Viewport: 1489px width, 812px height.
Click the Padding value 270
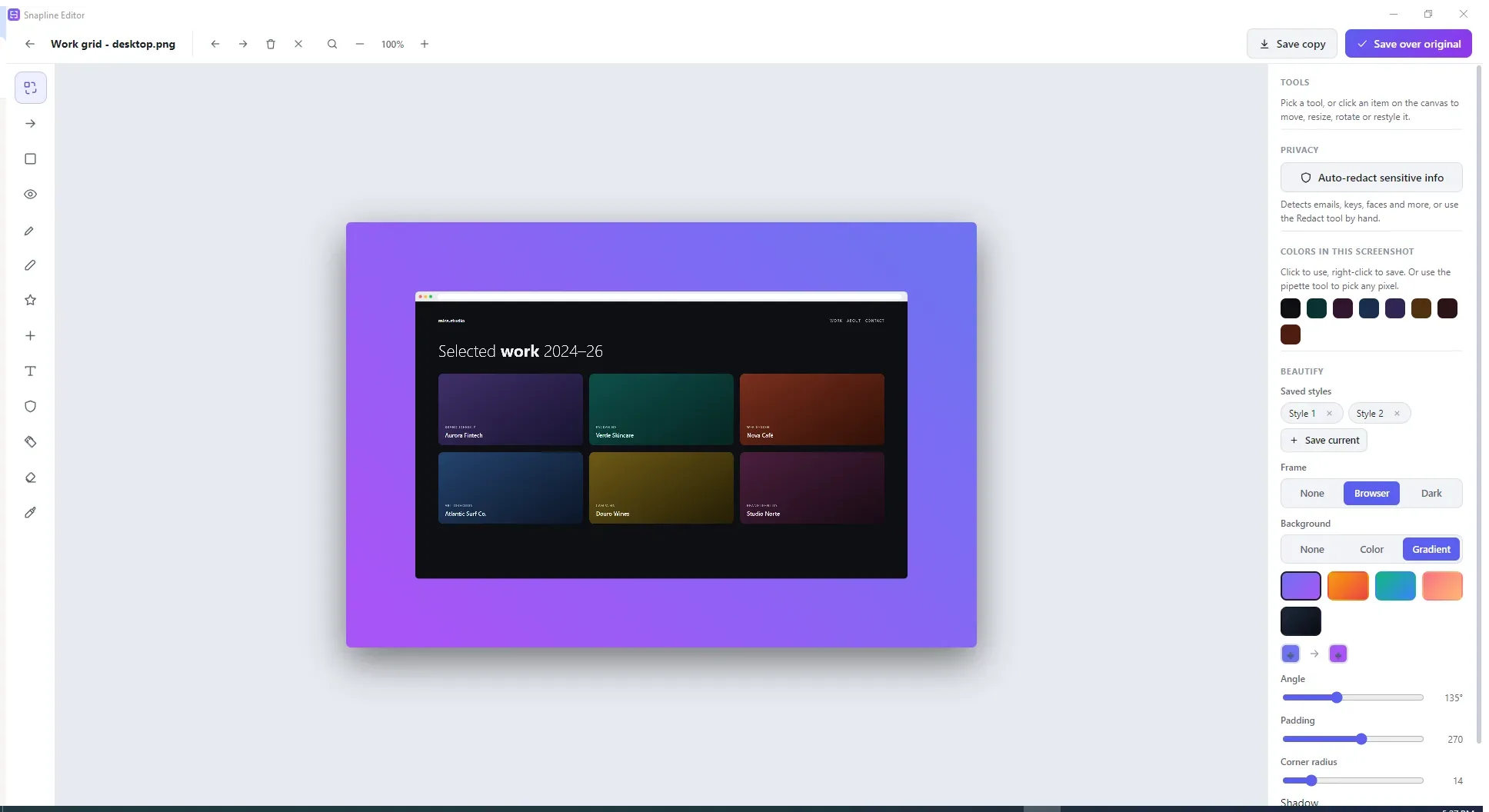pyautogui.click(x=1455, y=740)
